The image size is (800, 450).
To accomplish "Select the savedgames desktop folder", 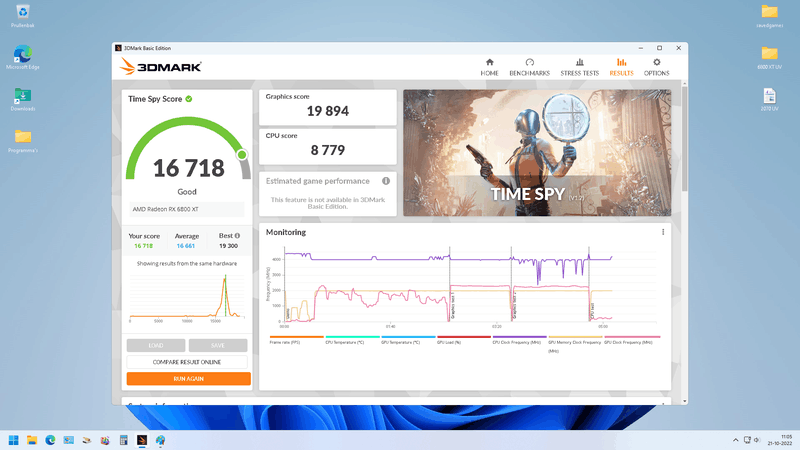I will [769, 16].
